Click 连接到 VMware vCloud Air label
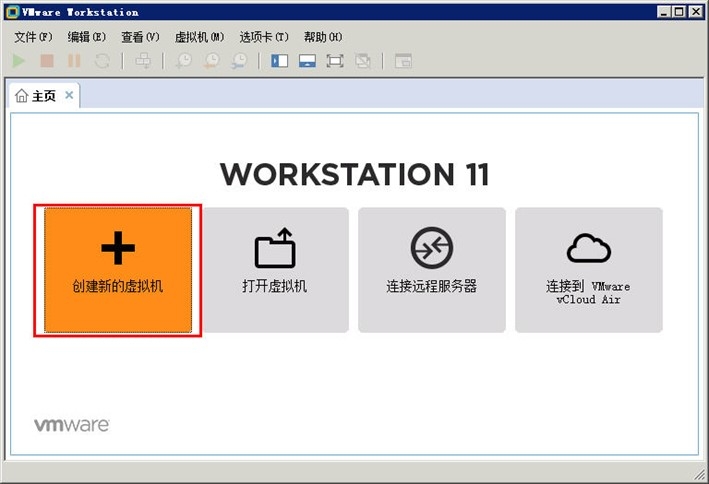709x484 pixels. [588, 292]
